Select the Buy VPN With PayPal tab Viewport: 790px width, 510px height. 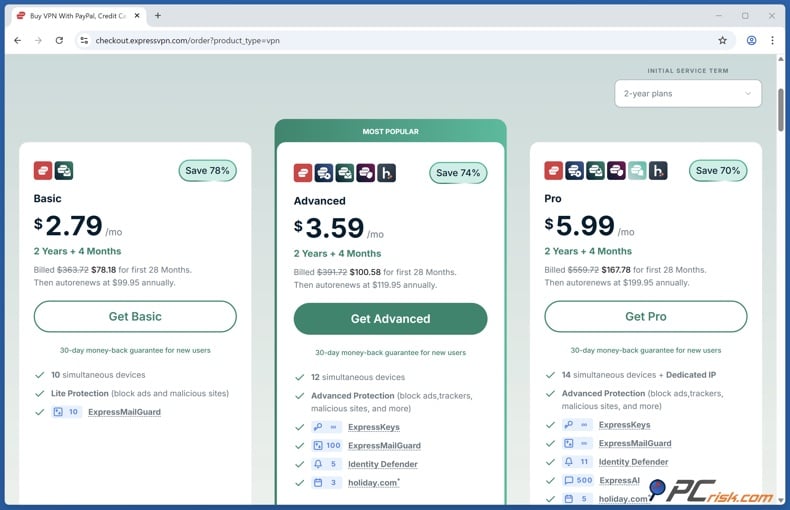pyautogui.click(x=78, y=16)
